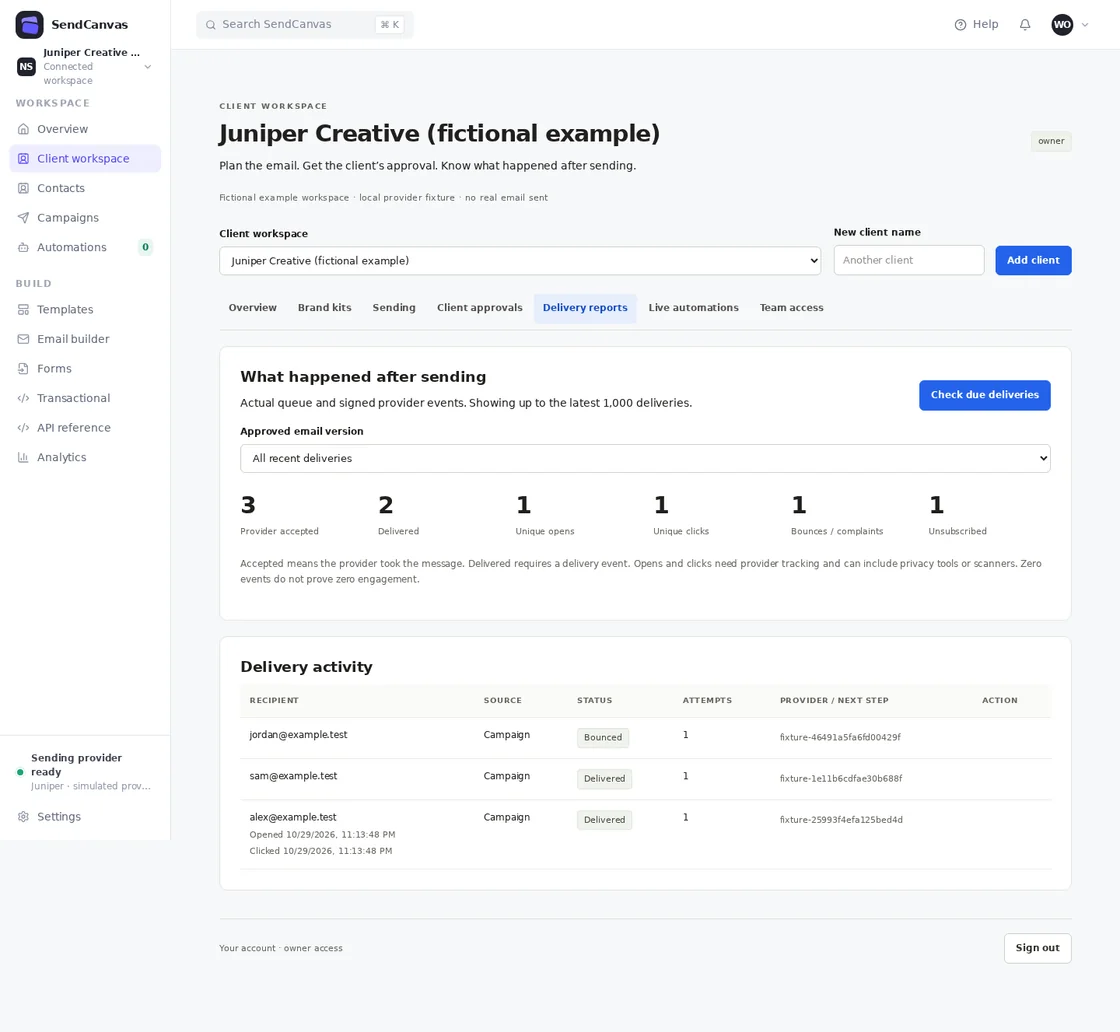Click the Sign out button
The image size is (1120, 1032).
point(1037,948)
